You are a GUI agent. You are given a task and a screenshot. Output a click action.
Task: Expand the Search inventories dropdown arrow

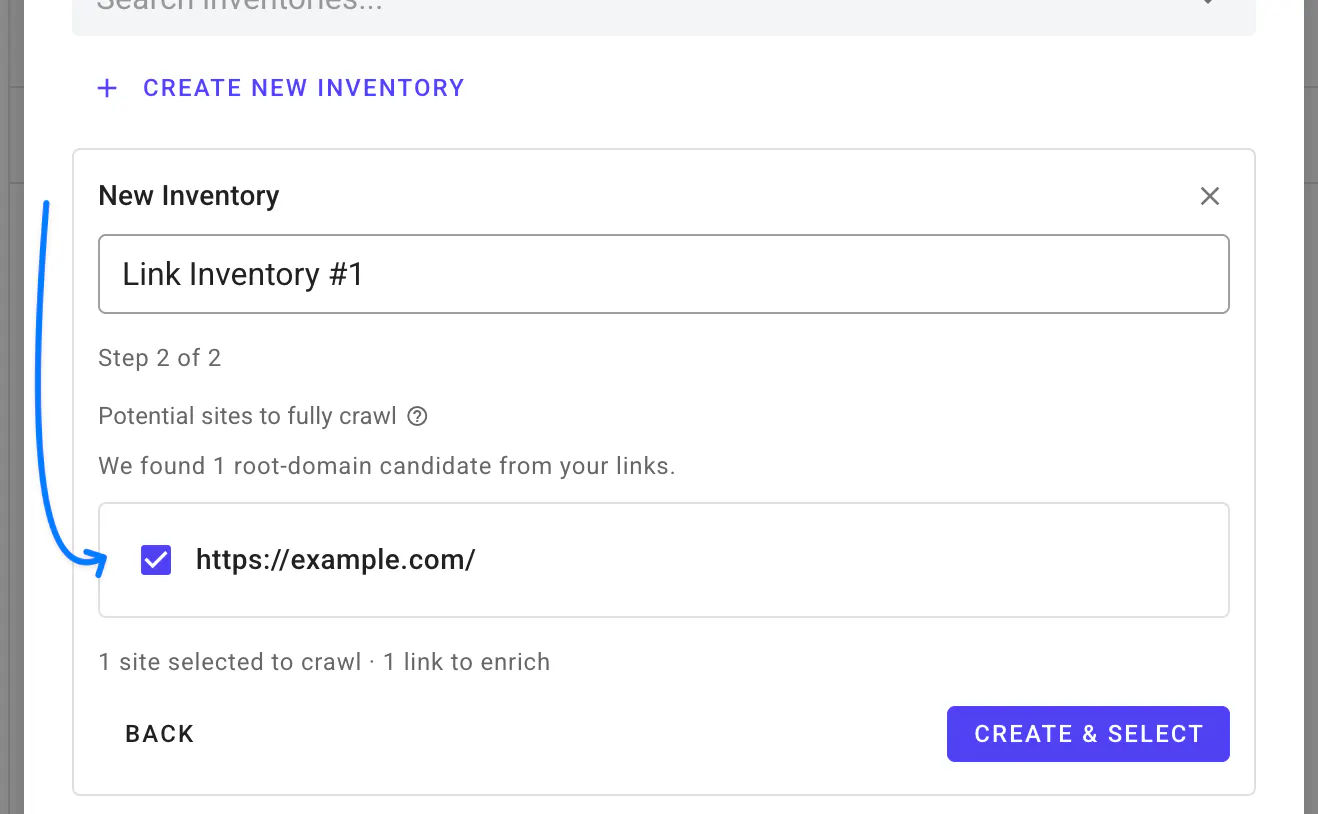[x=1208, y=5]
